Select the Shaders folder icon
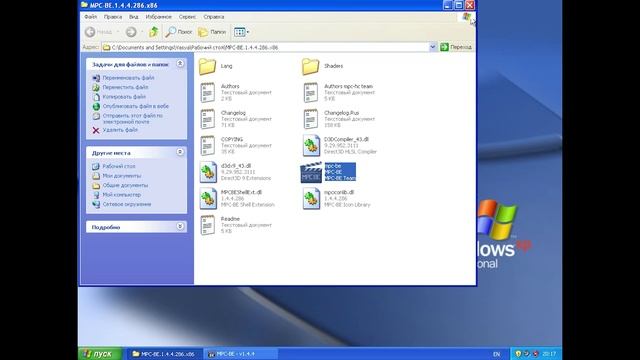Image resolution: width=640 pixels, height=360 pixels. click(x=310, y=66)
